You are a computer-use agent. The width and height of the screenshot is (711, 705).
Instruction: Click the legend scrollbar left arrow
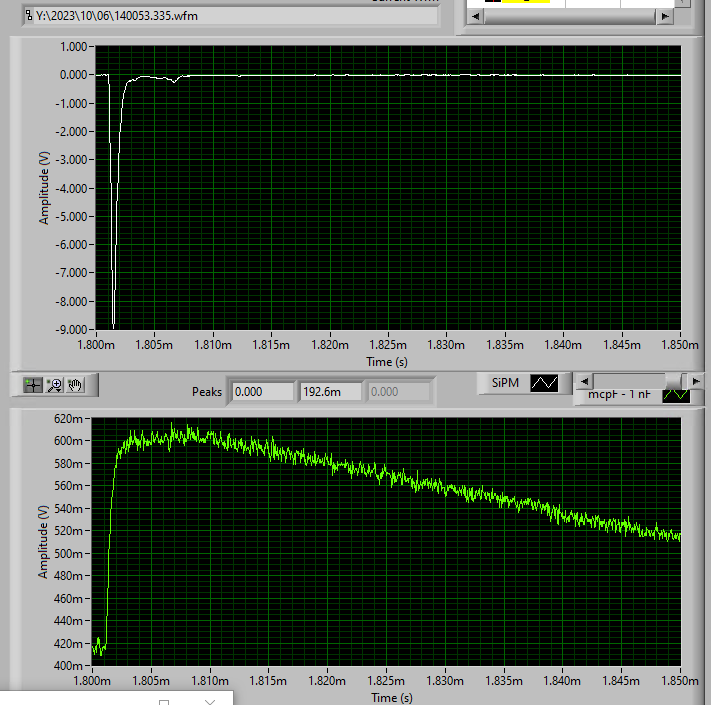584,381
